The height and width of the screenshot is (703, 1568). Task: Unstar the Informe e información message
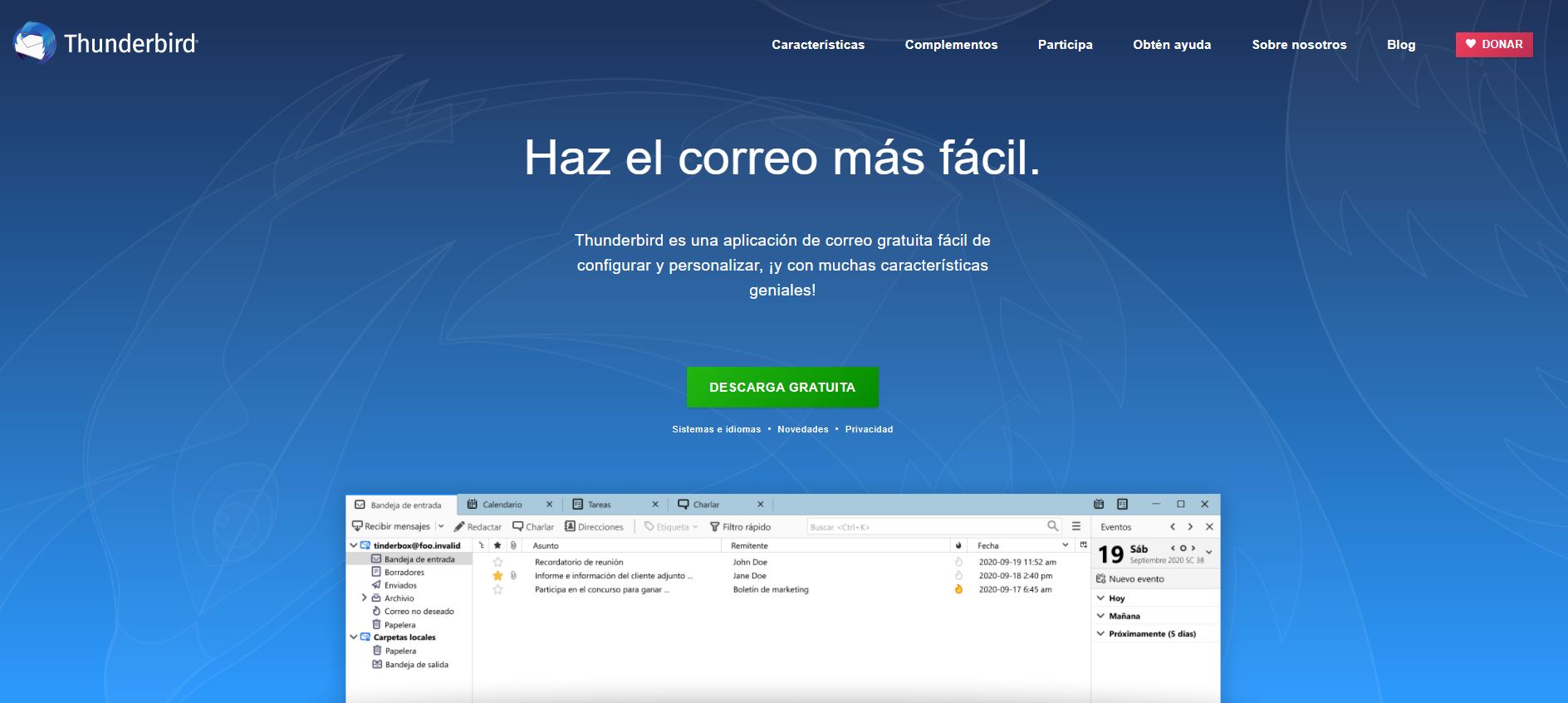(497, 575)
